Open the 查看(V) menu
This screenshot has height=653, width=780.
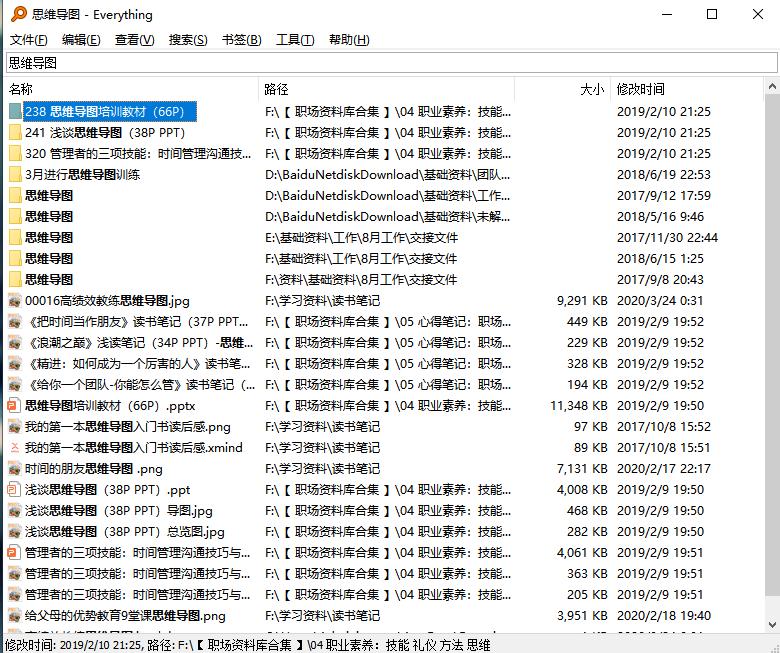134,40
